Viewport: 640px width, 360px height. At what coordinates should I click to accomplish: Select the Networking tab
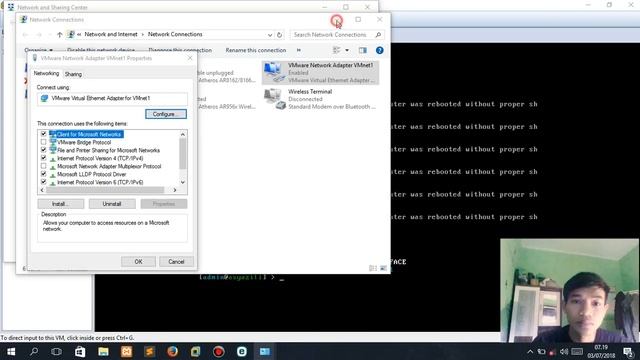pyautogui.click(x=46, y=73)
